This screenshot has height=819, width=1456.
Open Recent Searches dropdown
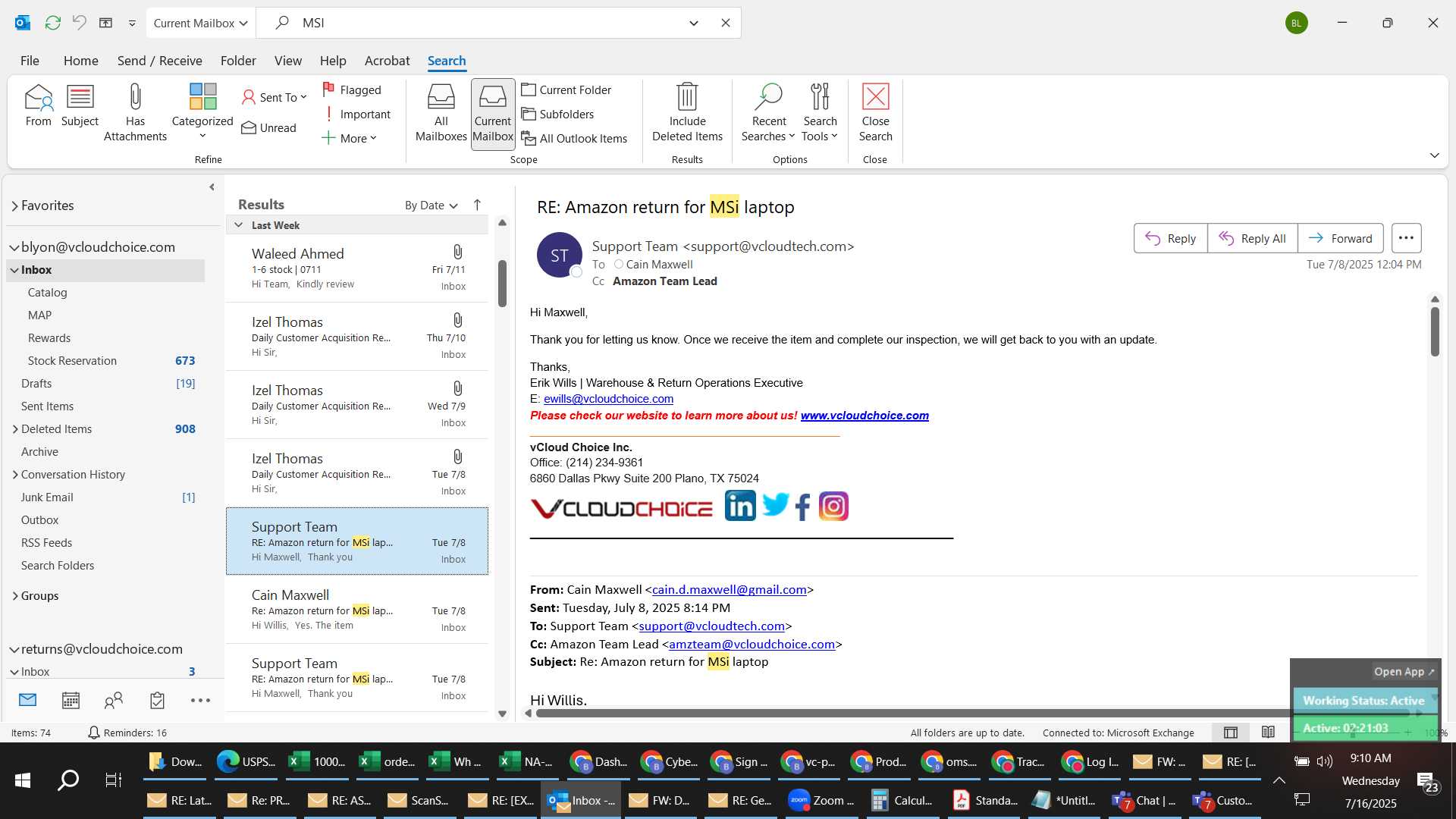click(768, 113)
